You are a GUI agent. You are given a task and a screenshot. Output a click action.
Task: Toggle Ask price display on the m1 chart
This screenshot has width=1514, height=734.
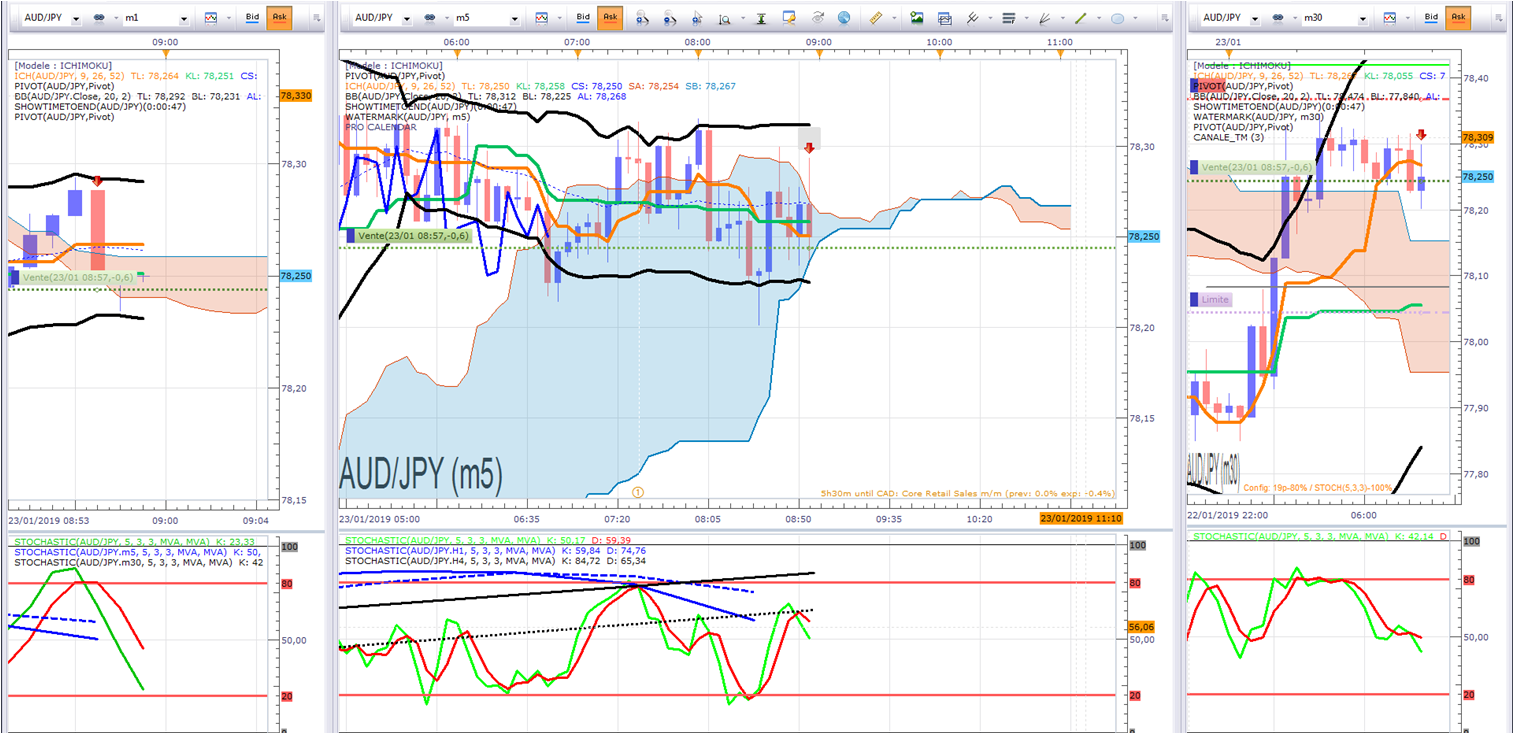pyautogui.click(x=280, y=18)
